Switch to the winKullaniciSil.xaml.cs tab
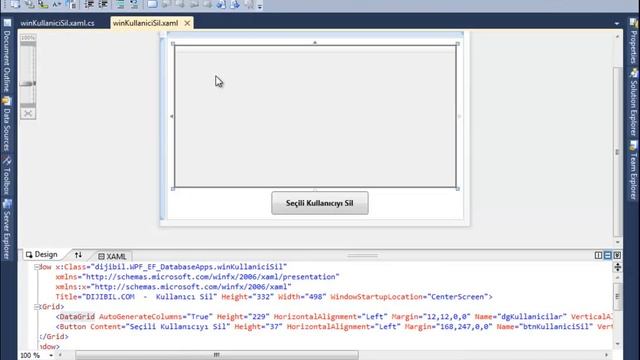The width and height of the screenshot is (640, 360). (58, 23)
